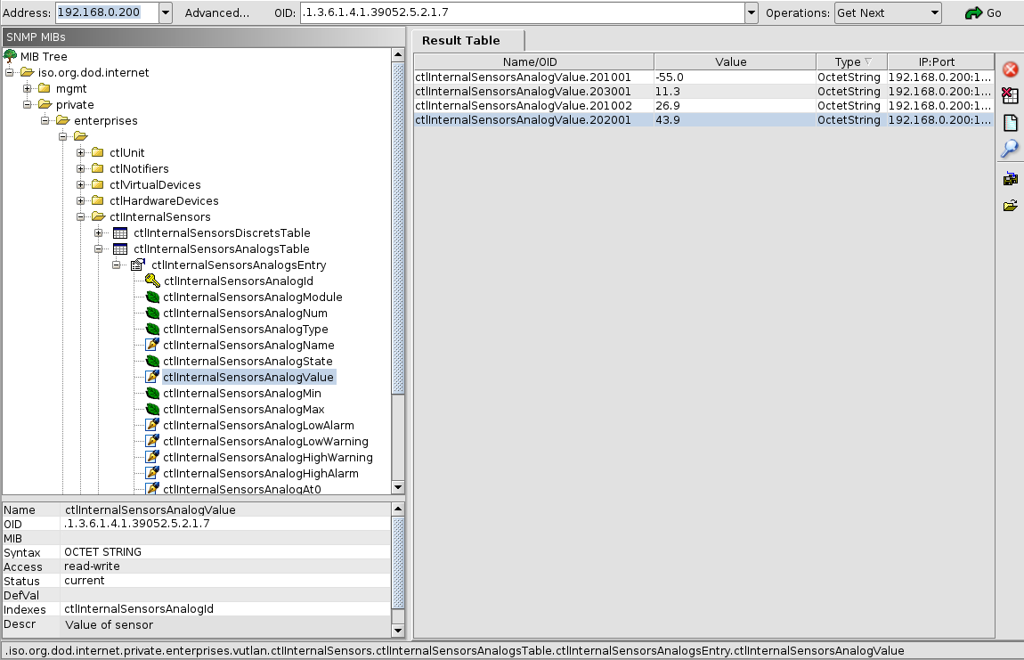Click the save results icon below magnifier
This screenshot has width=1024, height=660.
click(x=1010, y=178)
